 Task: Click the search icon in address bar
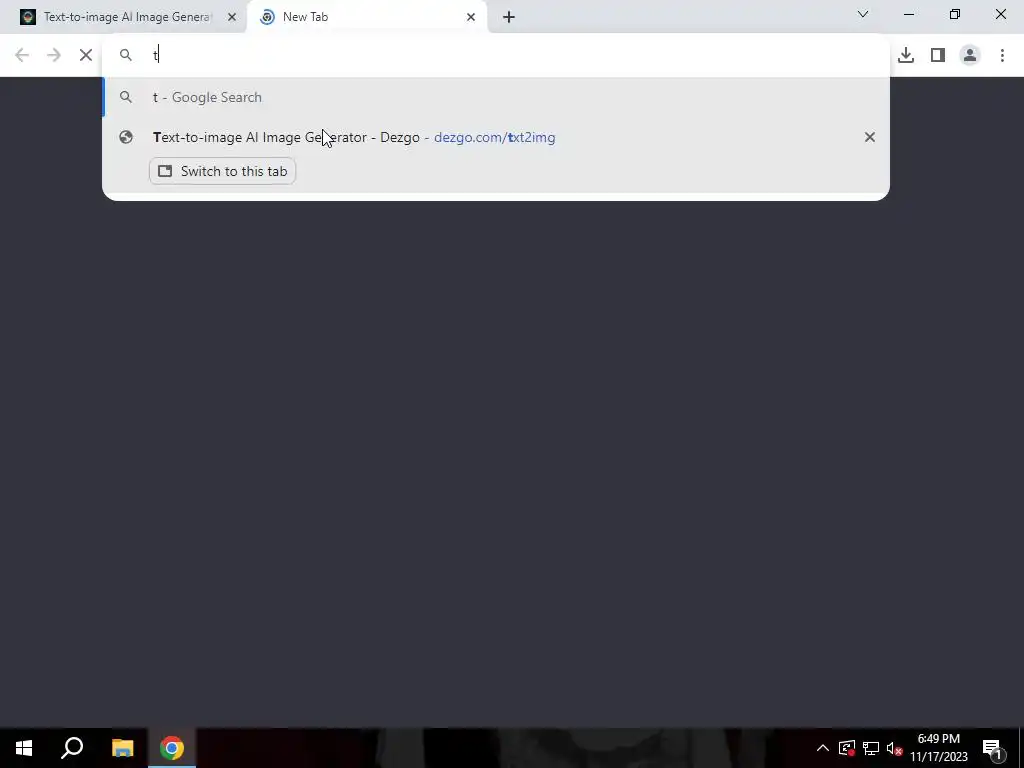(x=125, y=56)
